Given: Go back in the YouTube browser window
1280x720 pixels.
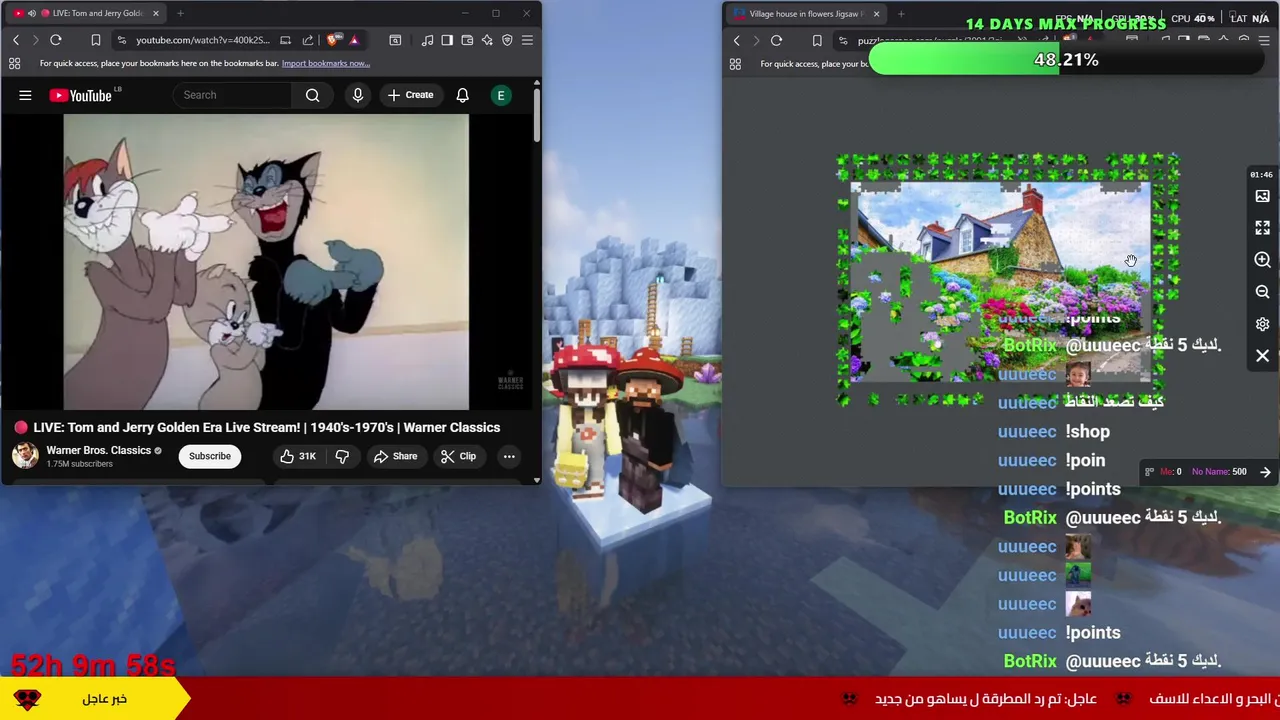Looking at the screenshot, I should point(16,40).
